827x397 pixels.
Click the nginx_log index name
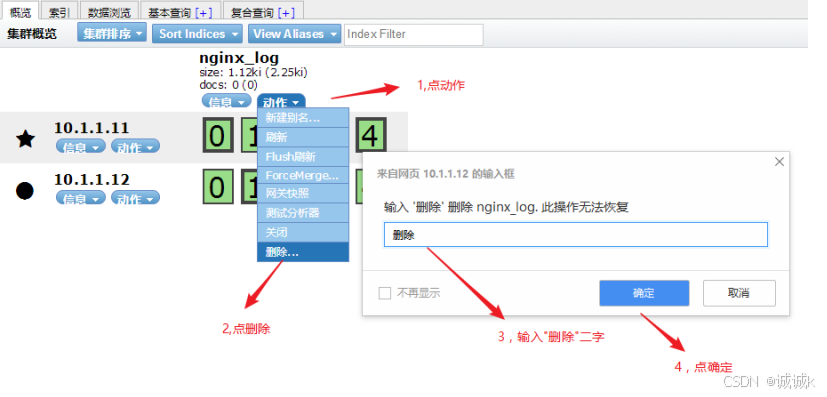point(239,57)
